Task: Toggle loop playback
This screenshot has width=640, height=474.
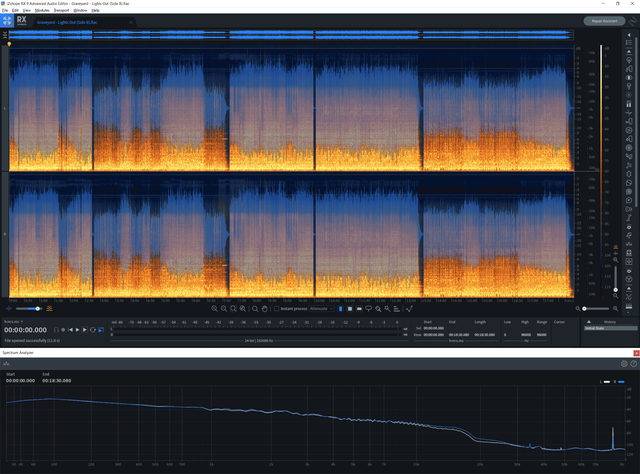Action: coord(93,330)
